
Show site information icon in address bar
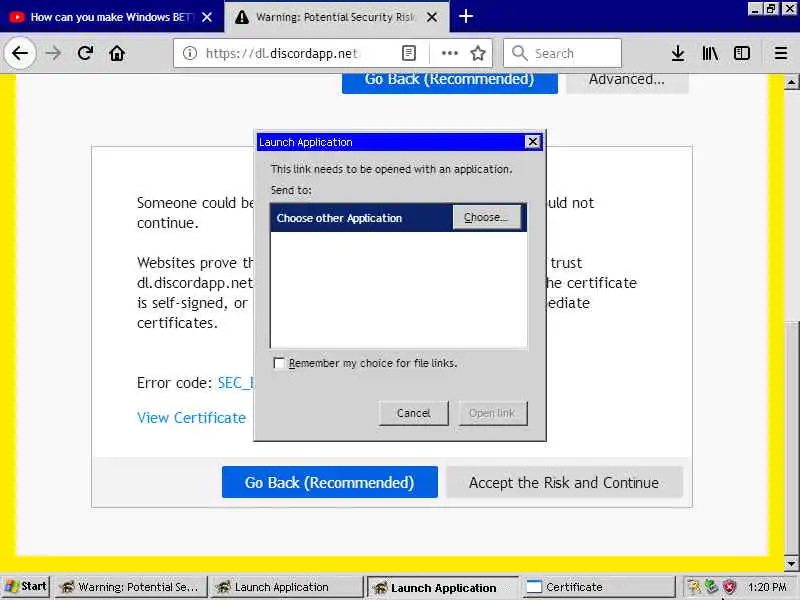click(190, 53)
